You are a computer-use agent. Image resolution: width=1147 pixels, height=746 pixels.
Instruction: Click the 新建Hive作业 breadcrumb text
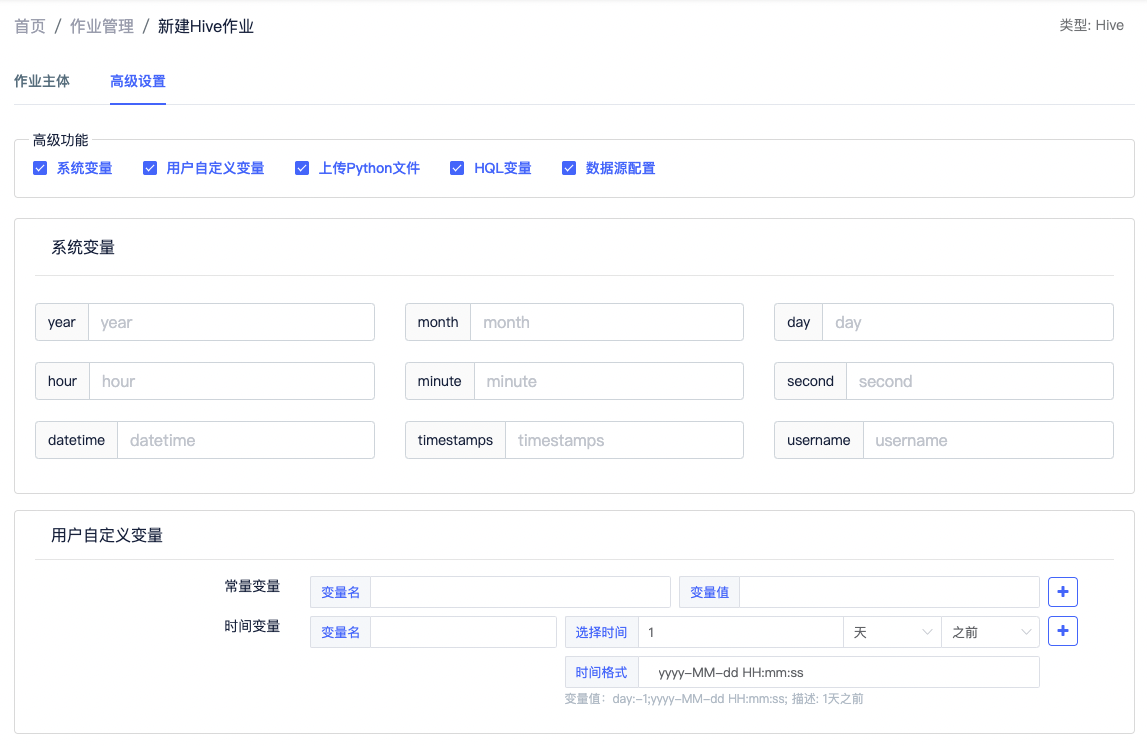(x=206, y=26)
